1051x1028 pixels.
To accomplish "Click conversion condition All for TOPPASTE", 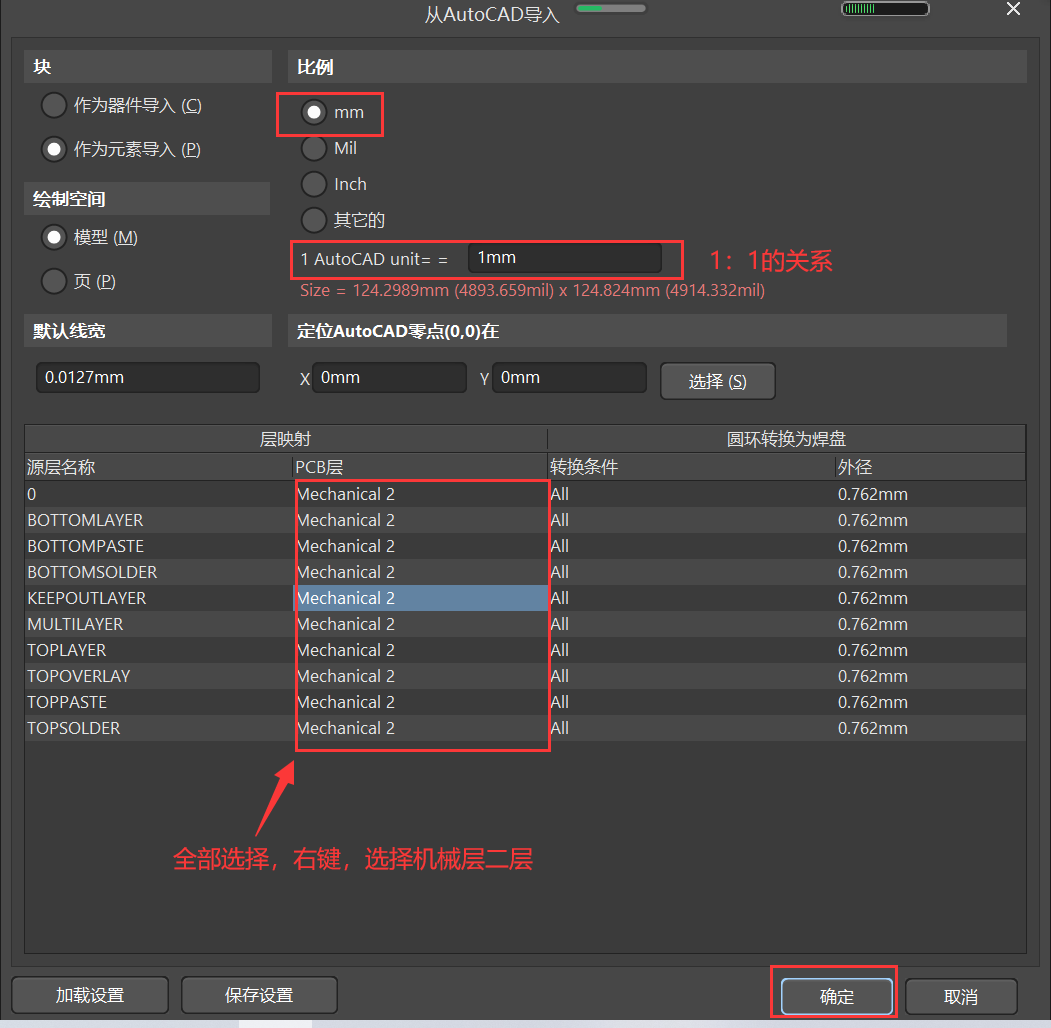I will click(x=691, y=702).
